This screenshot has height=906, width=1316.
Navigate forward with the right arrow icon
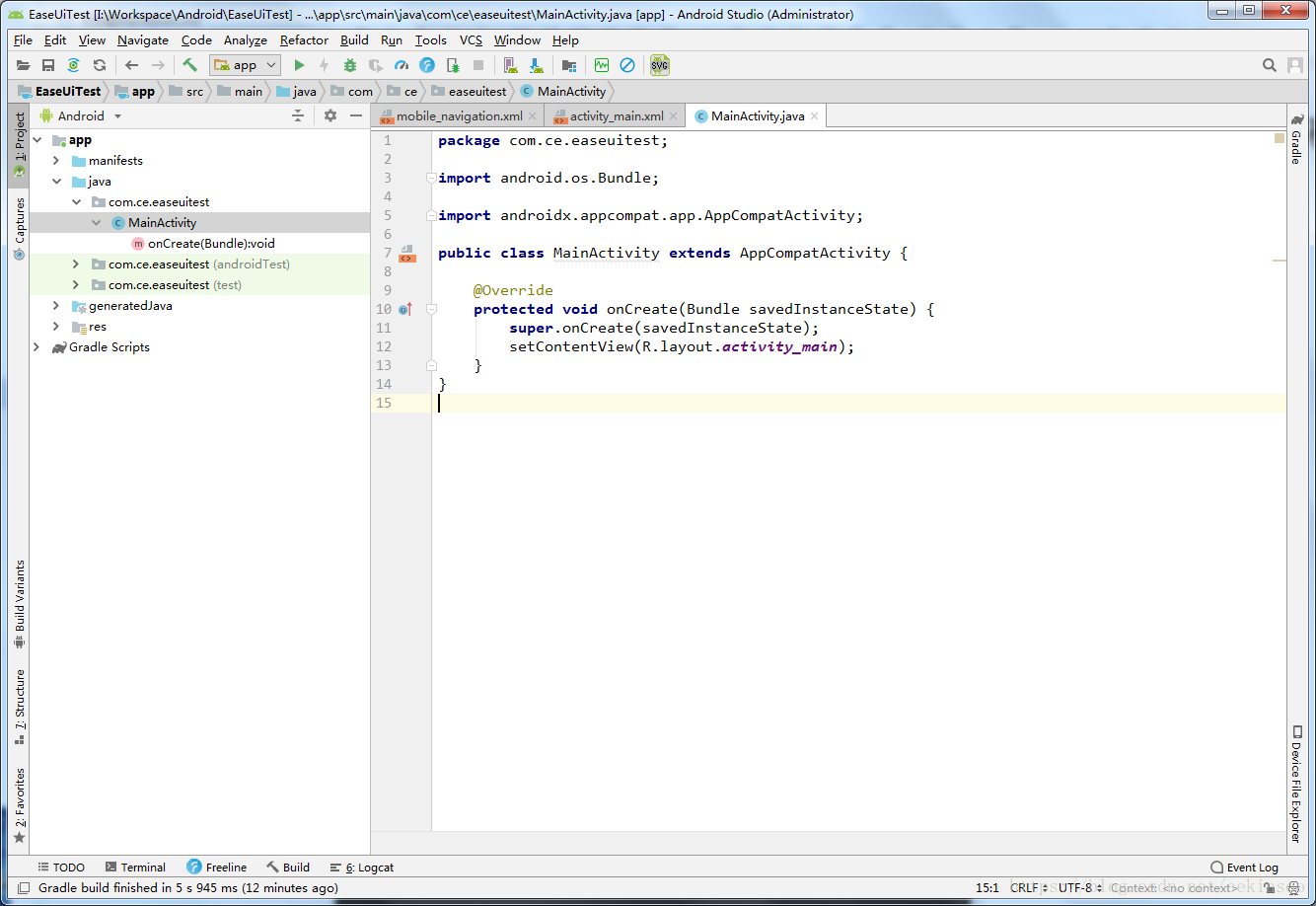[158, 65]
